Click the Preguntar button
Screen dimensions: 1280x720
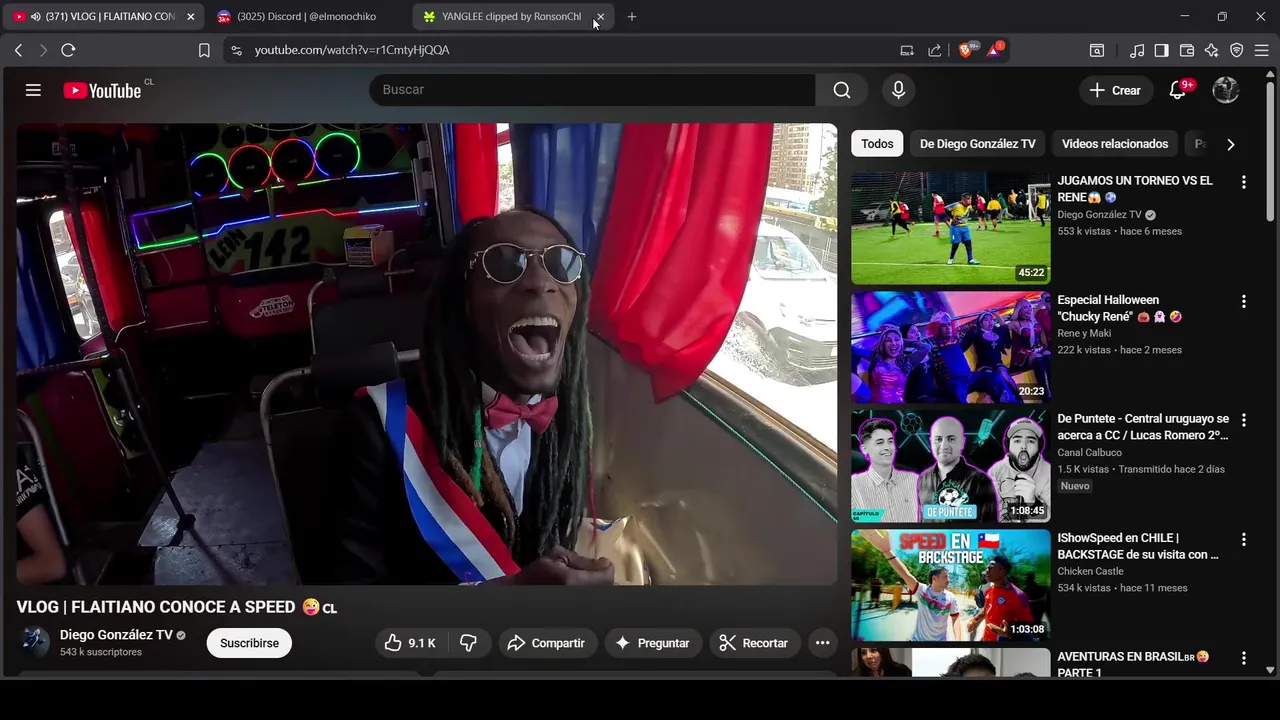point(652,643)
